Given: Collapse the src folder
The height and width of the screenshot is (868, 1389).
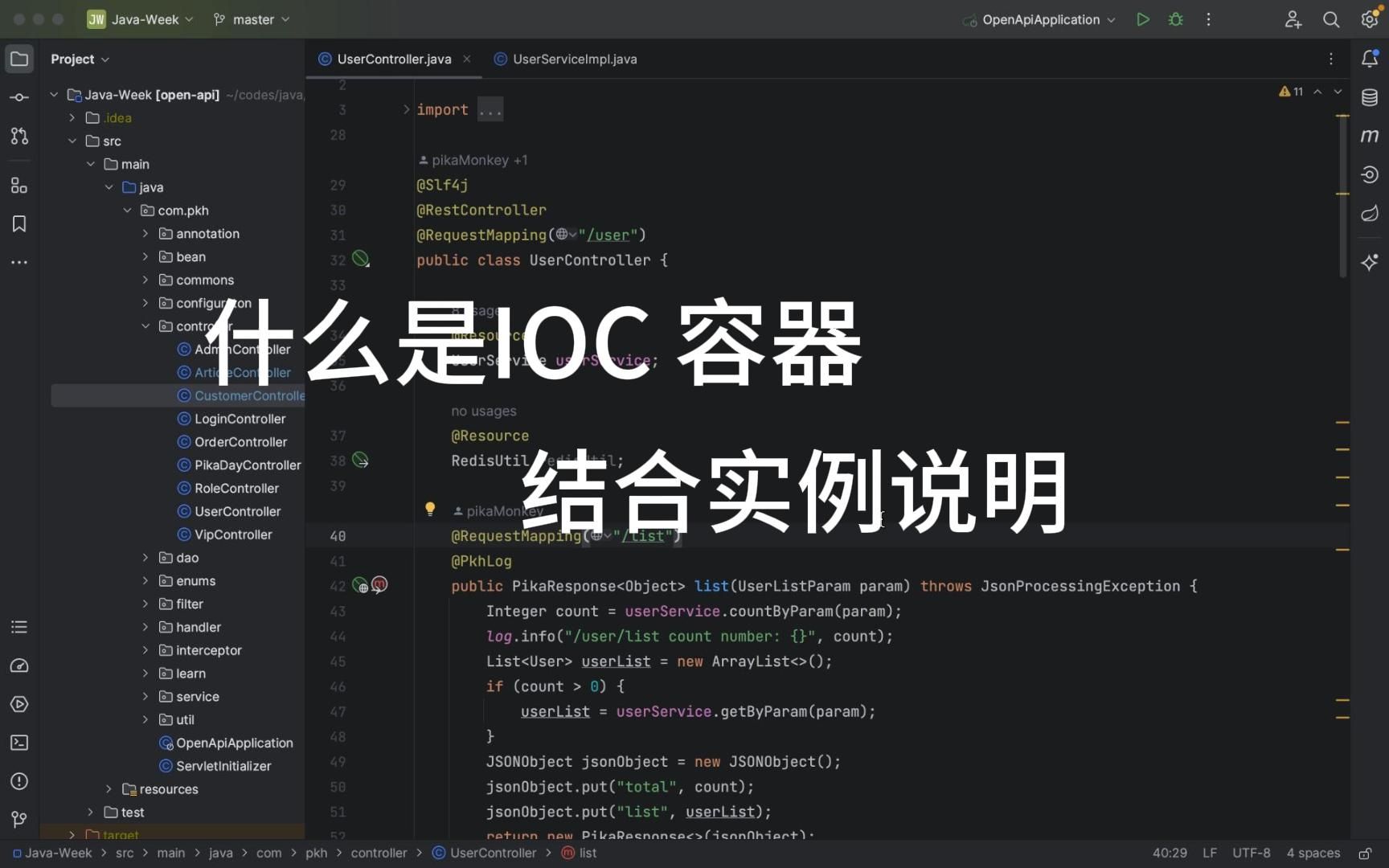Looking at the screenshot, I should [72, 141].
